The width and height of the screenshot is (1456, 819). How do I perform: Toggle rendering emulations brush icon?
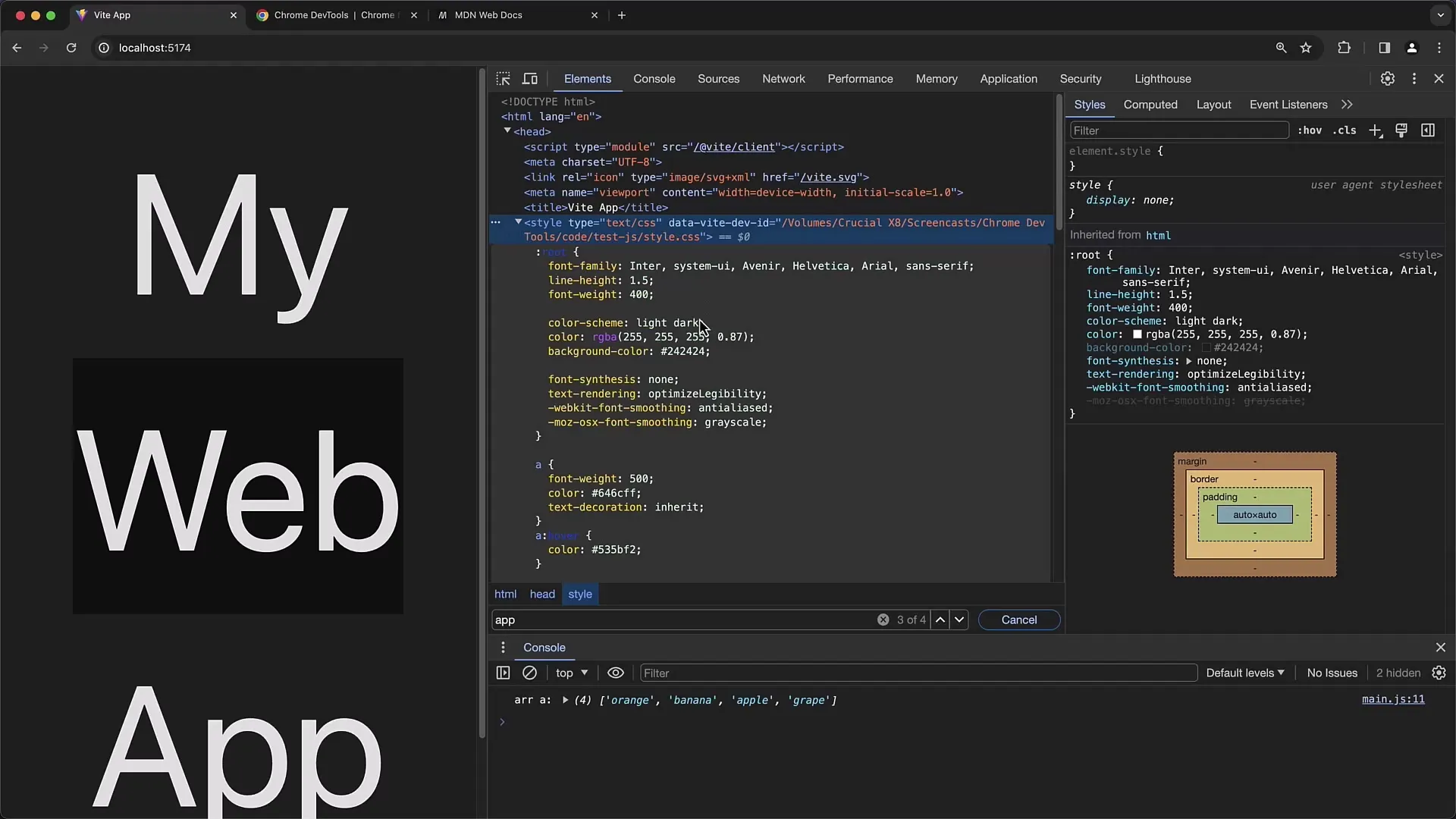point(1401,130)
